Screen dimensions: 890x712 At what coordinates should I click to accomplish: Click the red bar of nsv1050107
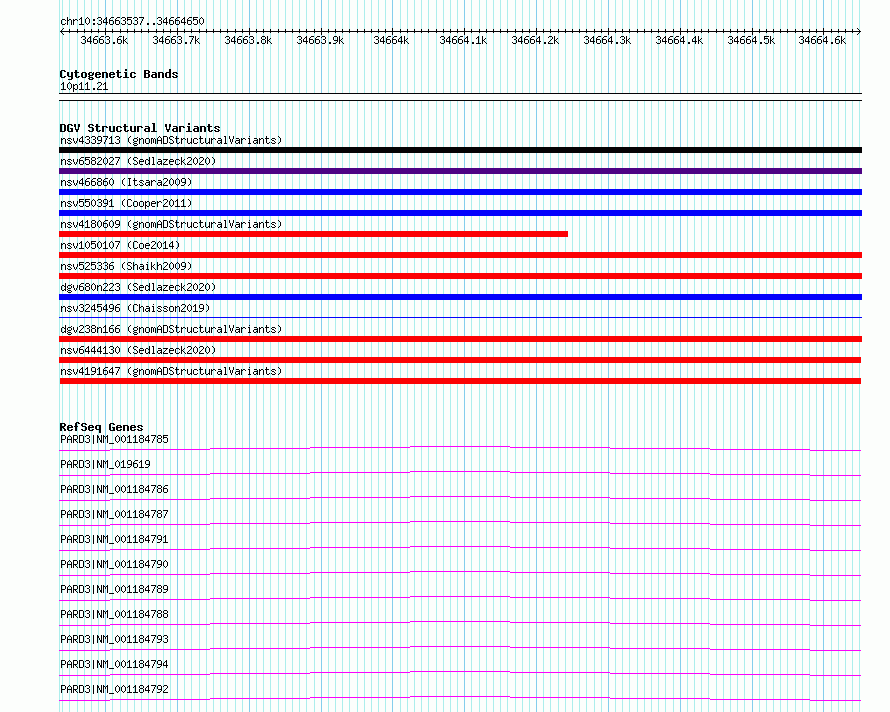tap(460, 255)
